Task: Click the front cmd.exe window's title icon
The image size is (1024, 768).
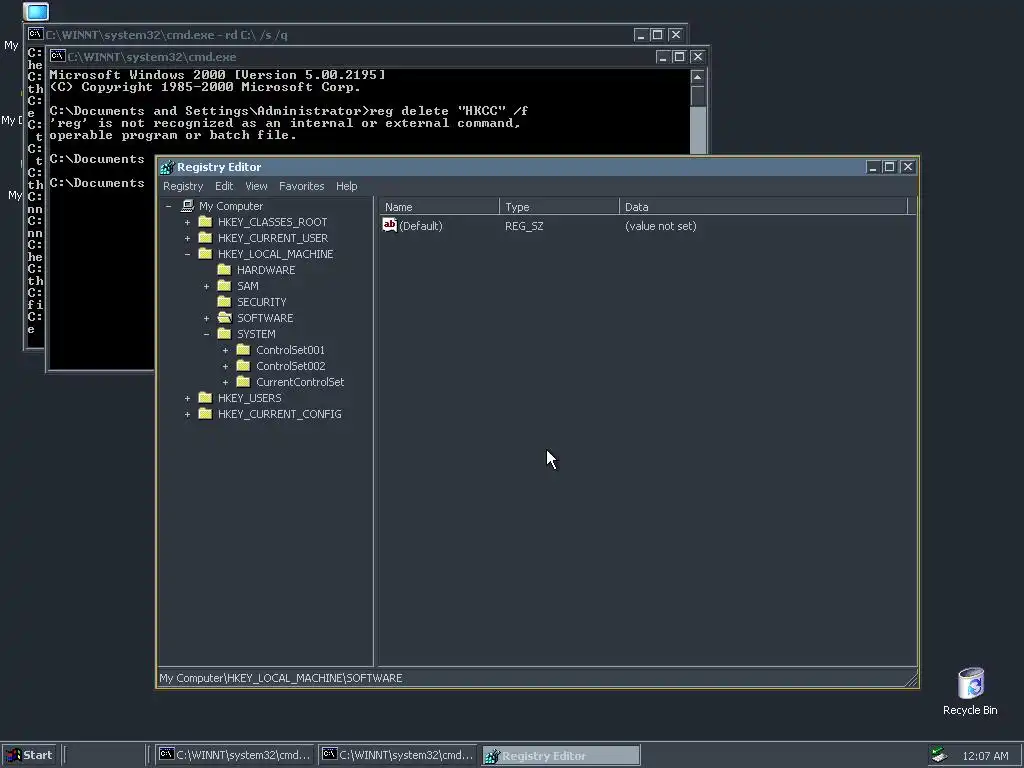Action: point(57,56)
